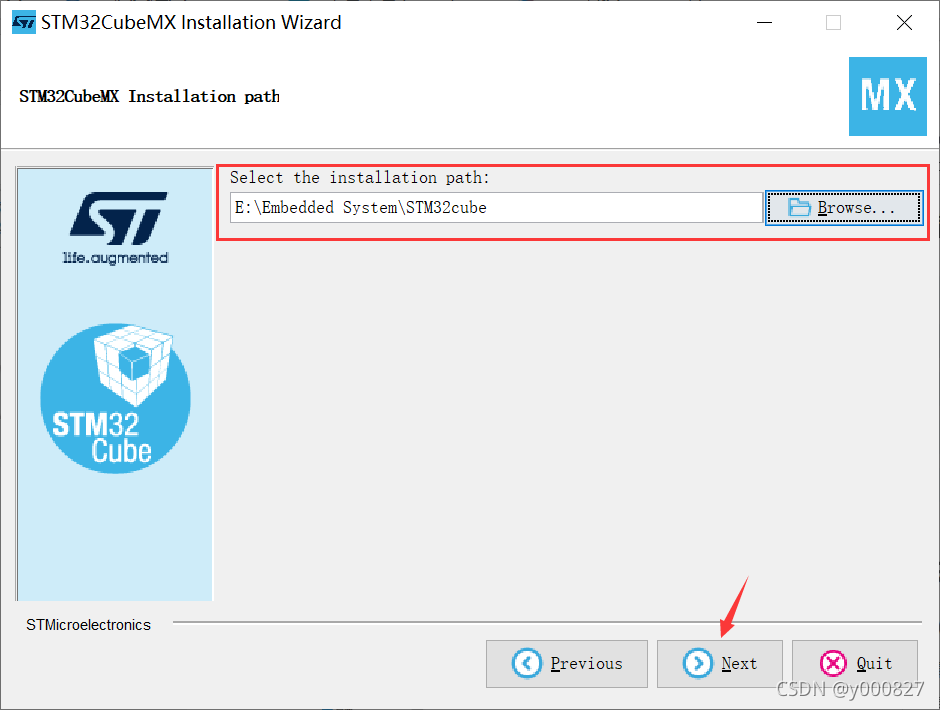Image resolution: width=940 pixels, height=710 pixels.
Task: Click the ST icon in the title bar
Action: 24,22
